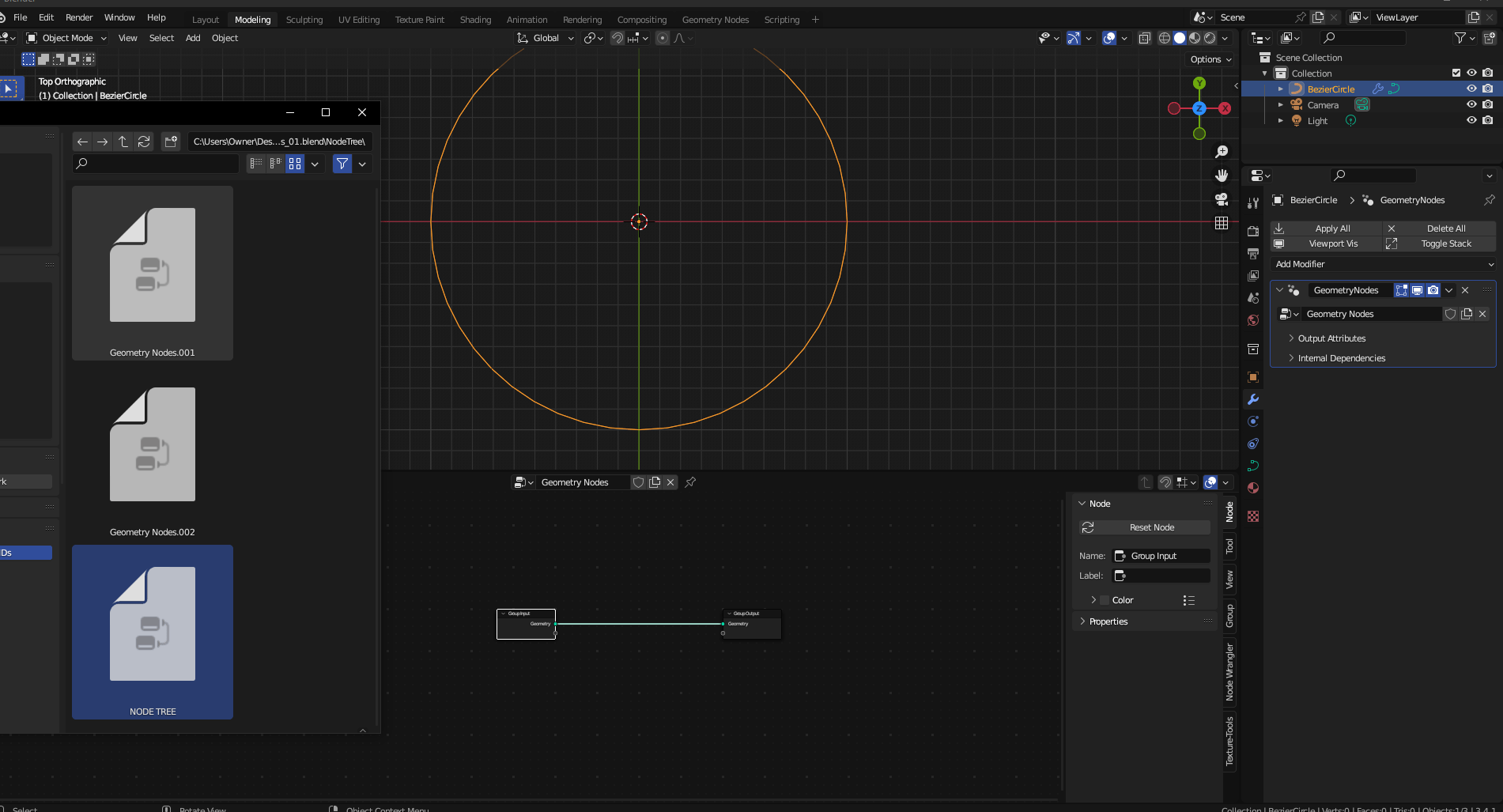Expand Output Attributes panel
Image resolution: width=1503 pixels, height=812 pixels.
[1331, 338]
